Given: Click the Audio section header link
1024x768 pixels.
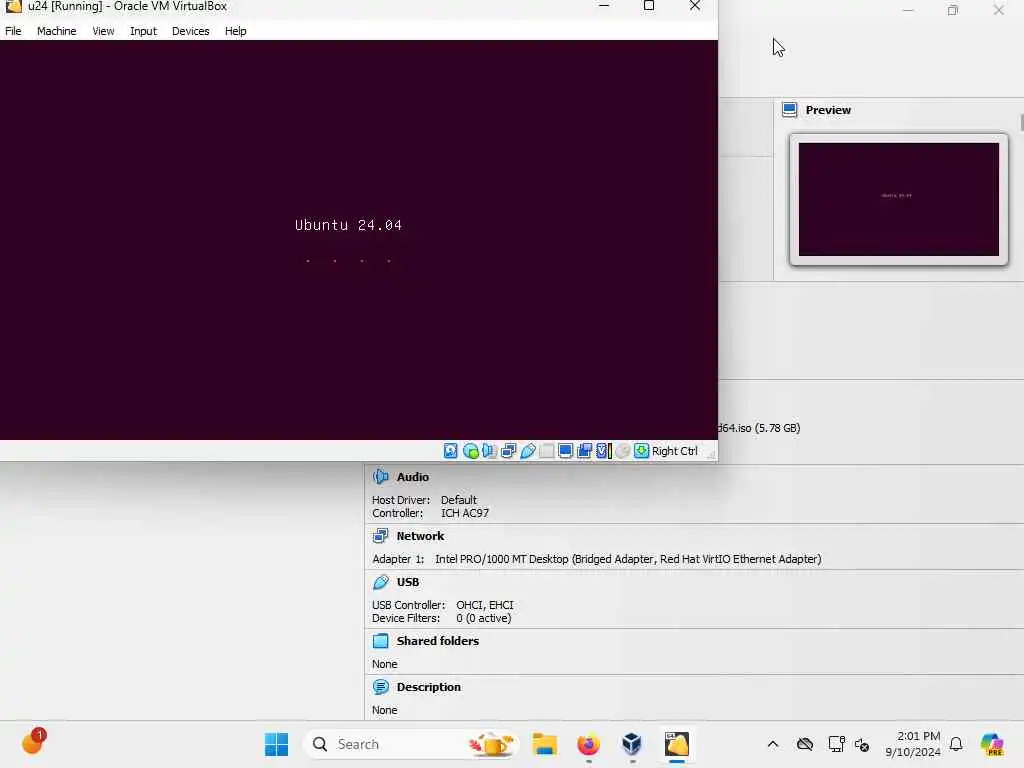Looking at the screenshot, I should [413, 477].
